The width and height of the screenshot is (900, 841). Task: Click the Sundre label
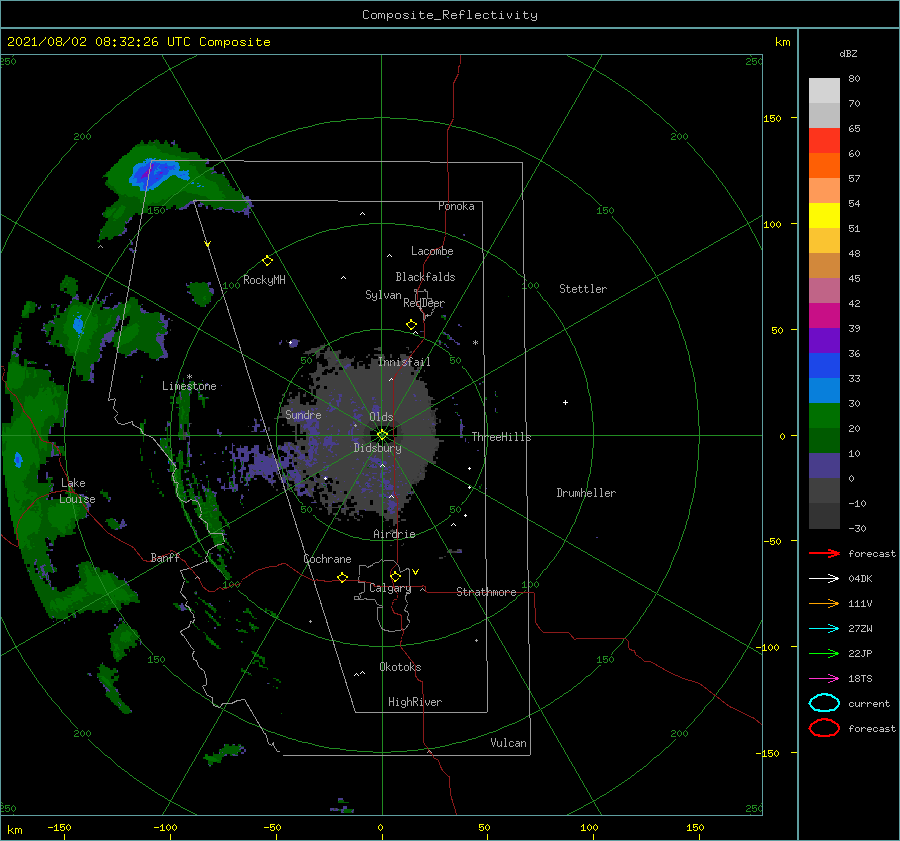pyautogui.click(x=303, y=414)
